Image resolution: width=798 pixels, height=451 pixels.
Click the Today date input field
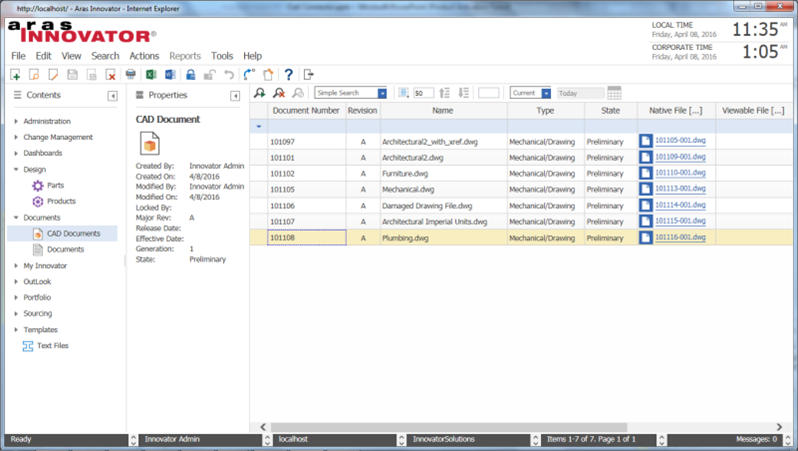pos(580,93)
